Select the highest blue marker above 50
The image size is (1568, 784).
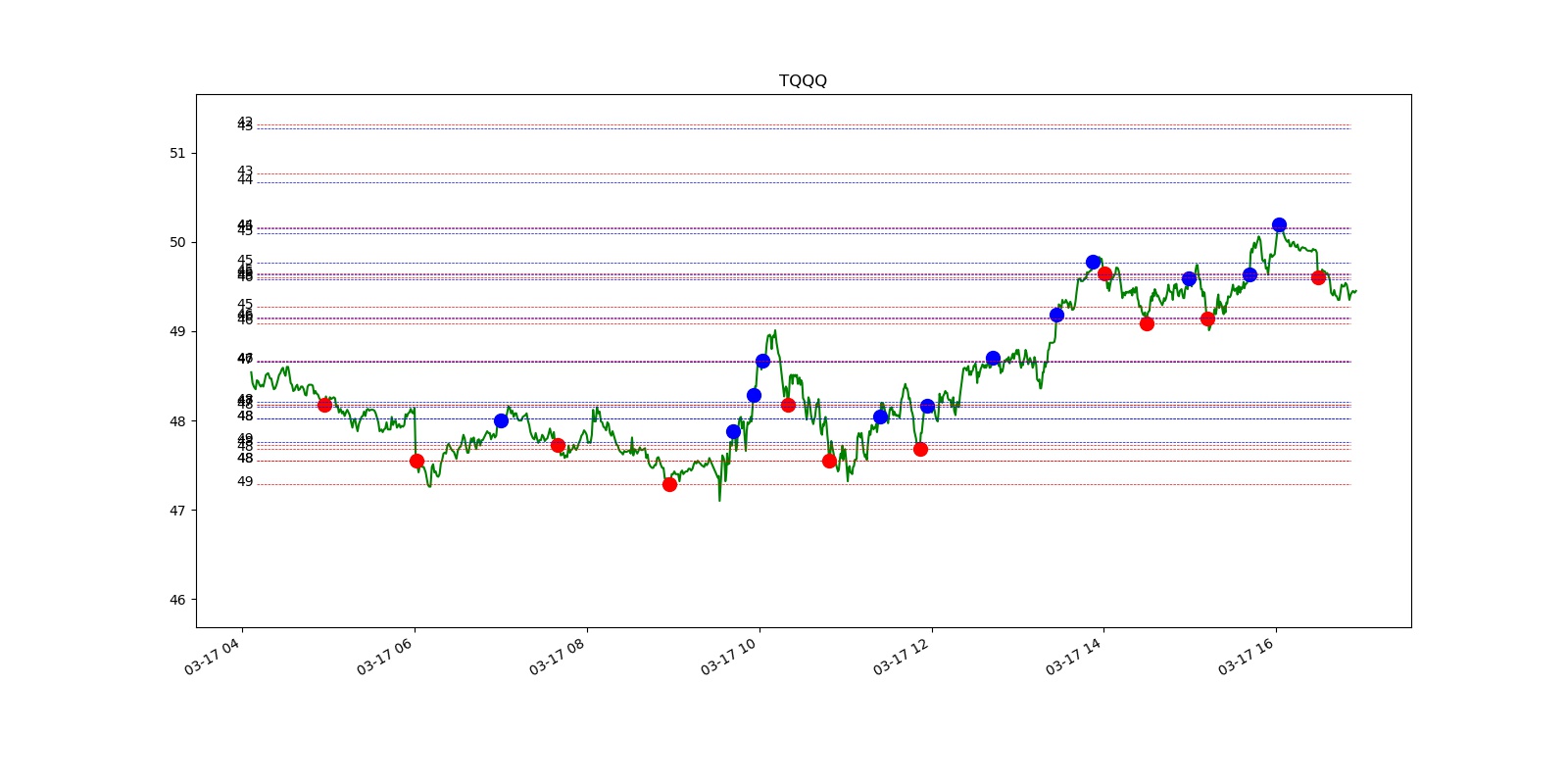[1279, 224]
